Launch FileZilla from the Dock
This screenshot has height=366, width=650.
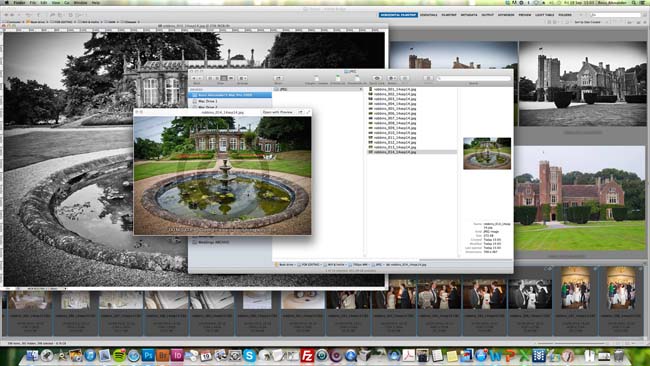pos(307,355)
